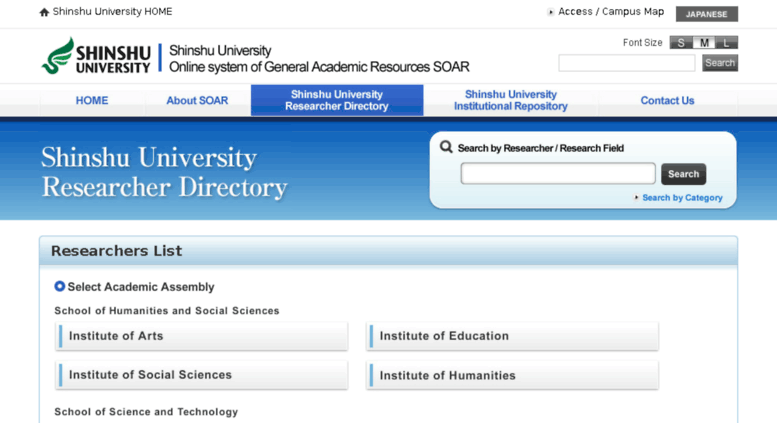Focus the researcher / research field search input

[x=558, y=174]
